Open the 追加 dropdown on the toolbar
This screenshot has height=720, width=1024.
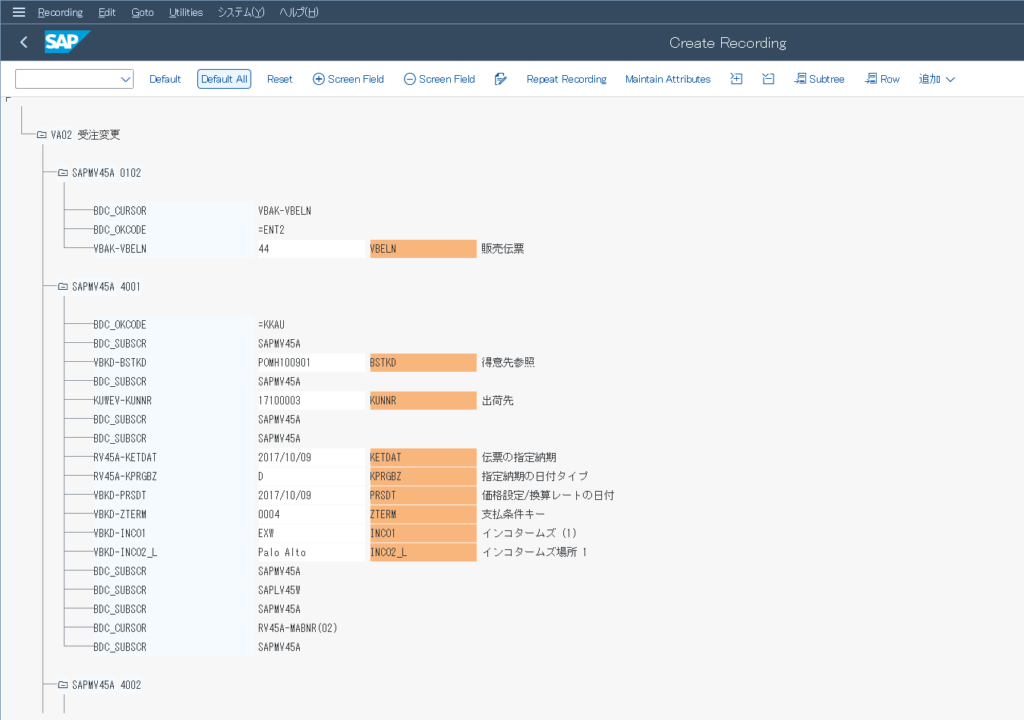(x=934, y=78)
